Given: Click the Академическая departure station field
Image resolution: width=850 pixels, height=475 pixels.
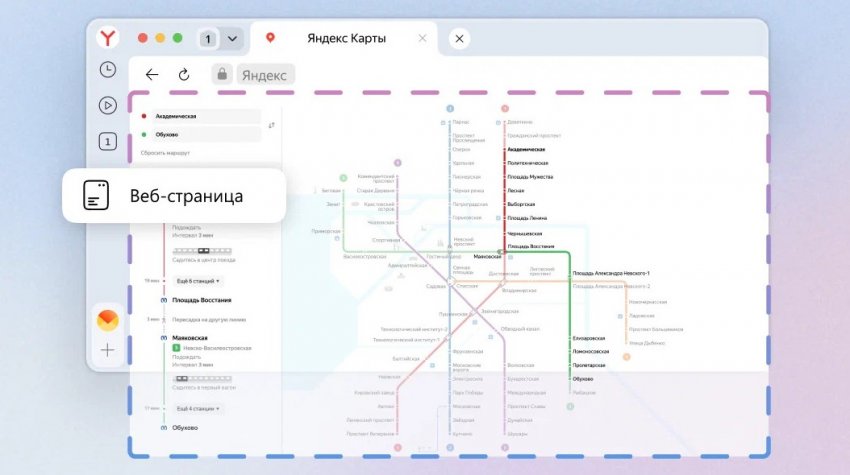Looking at the screenshot, I should [200, 116].
